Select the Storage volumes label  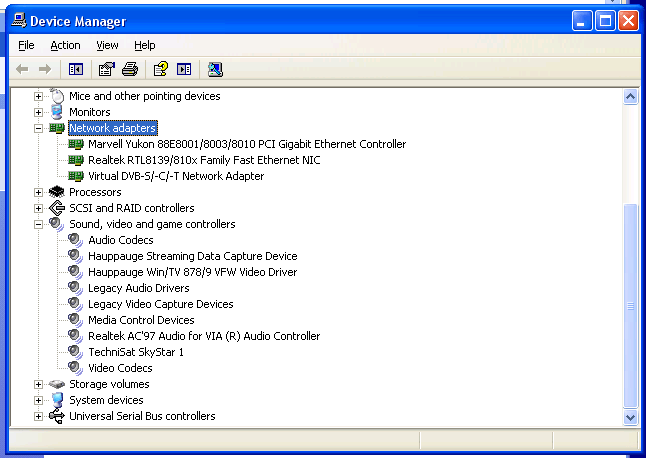(x=109, y=384)
